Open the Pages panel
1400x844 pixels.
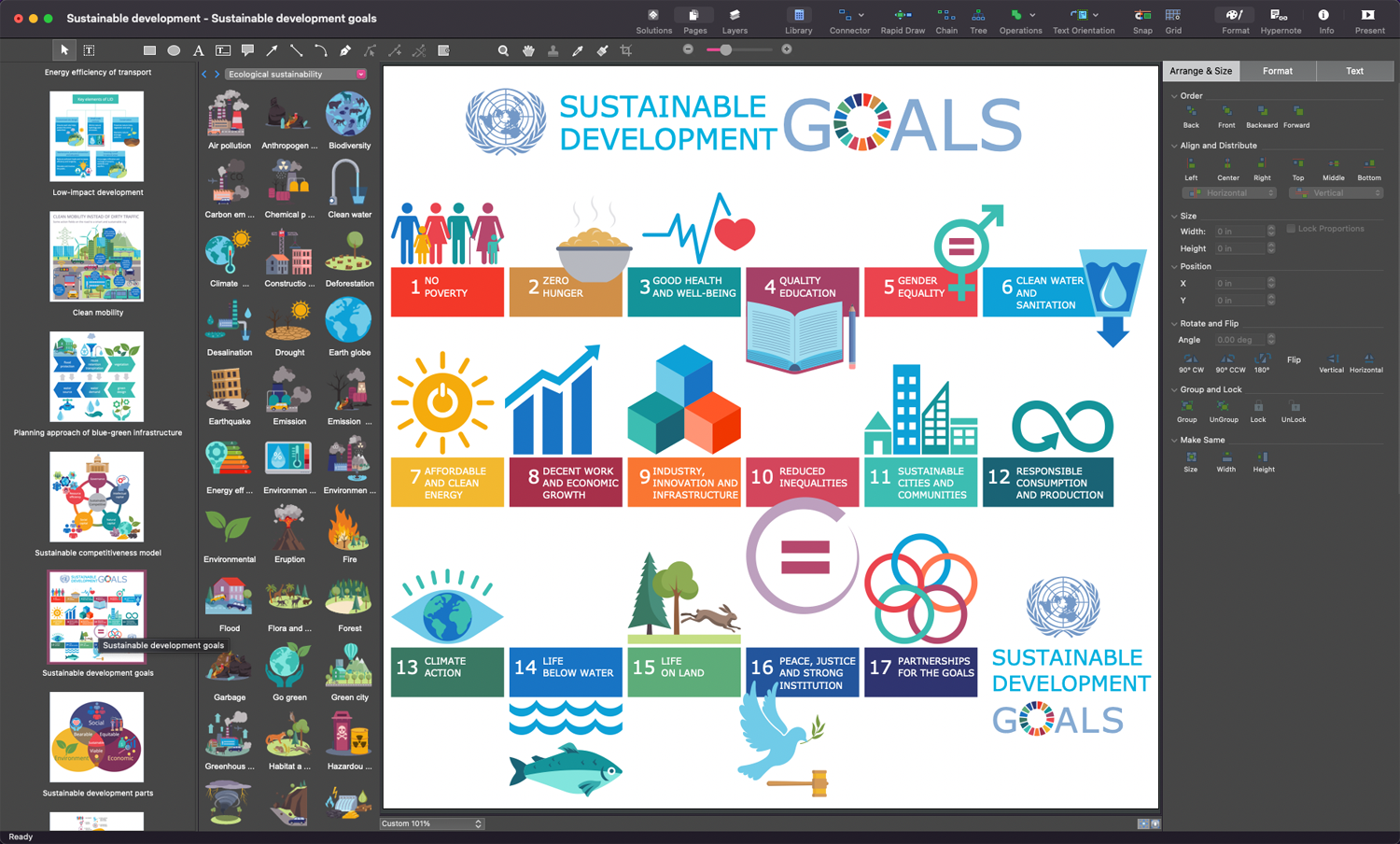coord(694,21)
